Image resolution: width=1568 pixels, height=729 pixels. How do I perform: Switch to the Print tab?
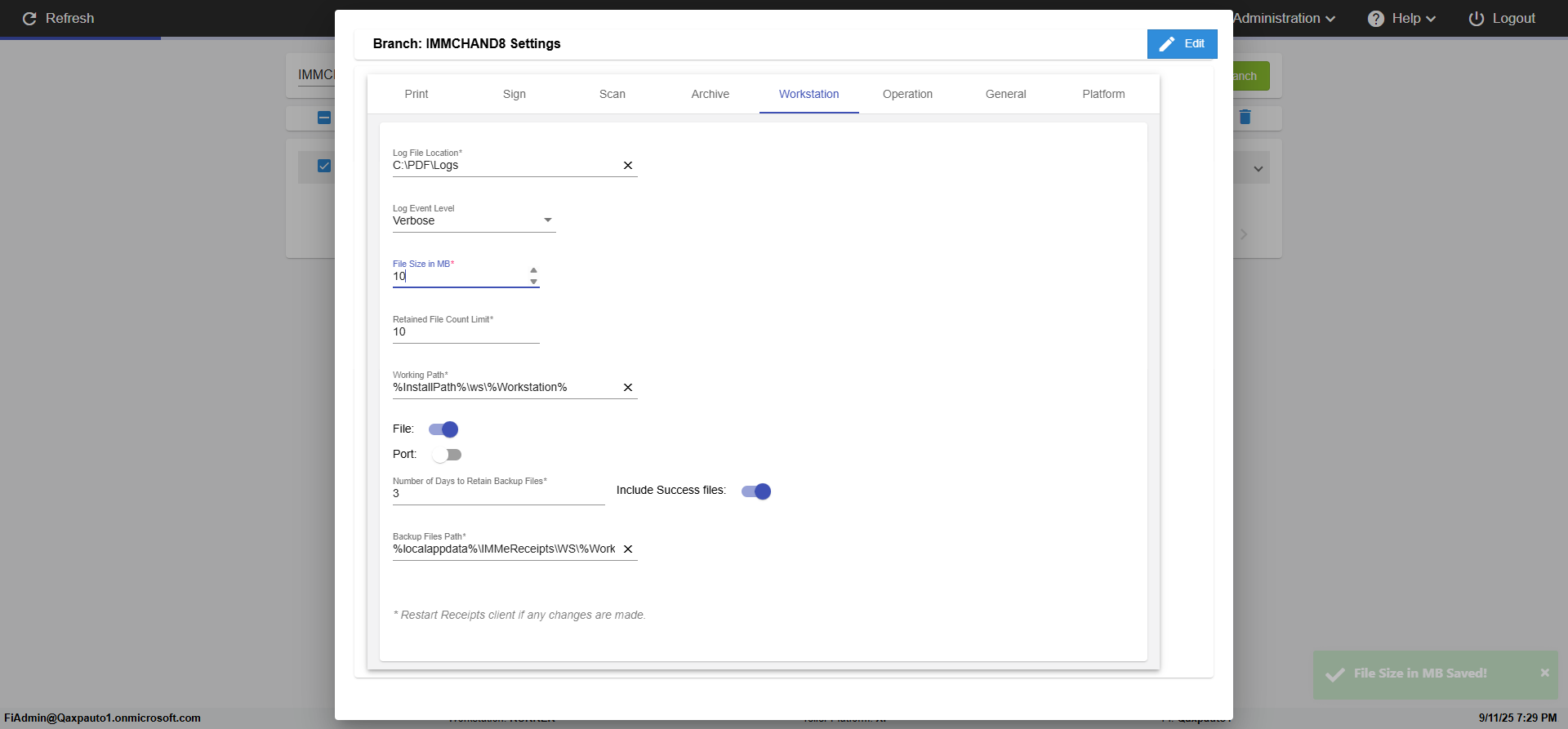pyautogui.click(x=416, y=94)
